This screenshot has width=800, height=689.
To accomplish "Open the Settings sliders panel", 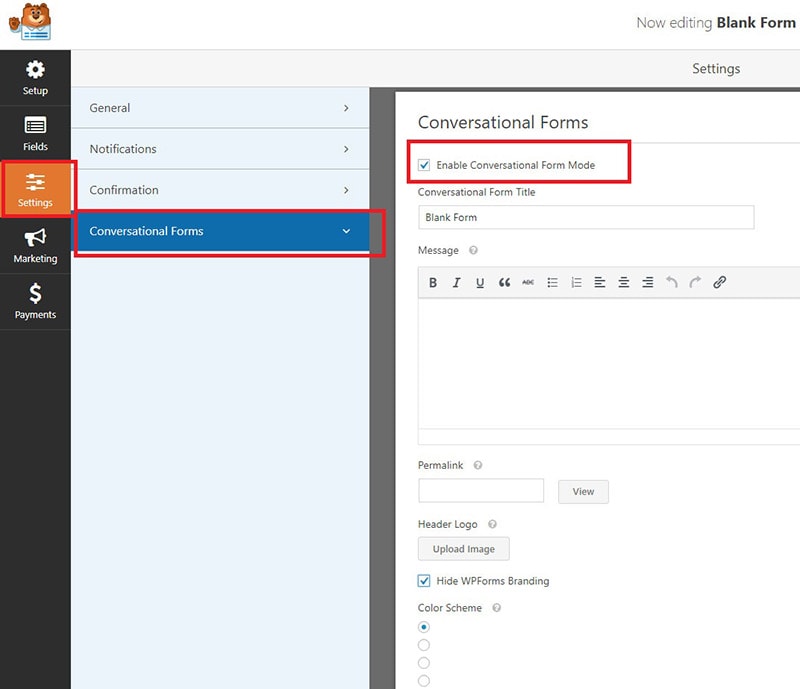I will 35,189.
